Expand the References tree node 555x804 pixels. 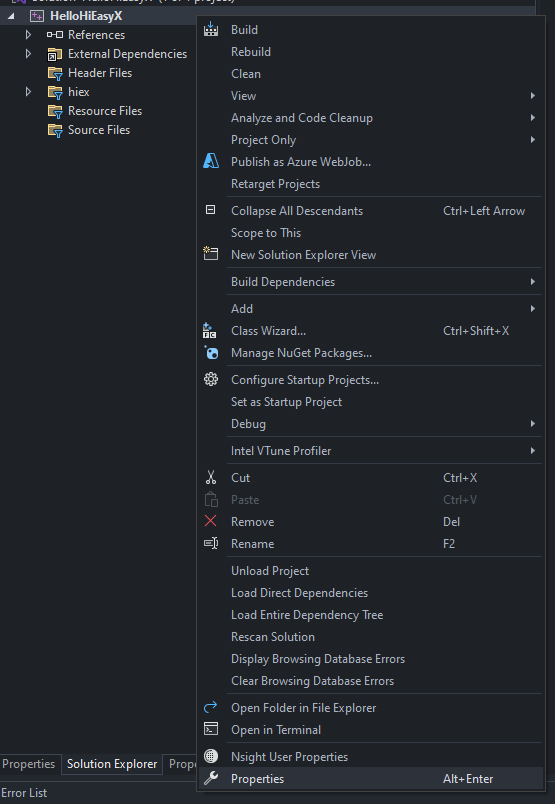pos(28,35)
